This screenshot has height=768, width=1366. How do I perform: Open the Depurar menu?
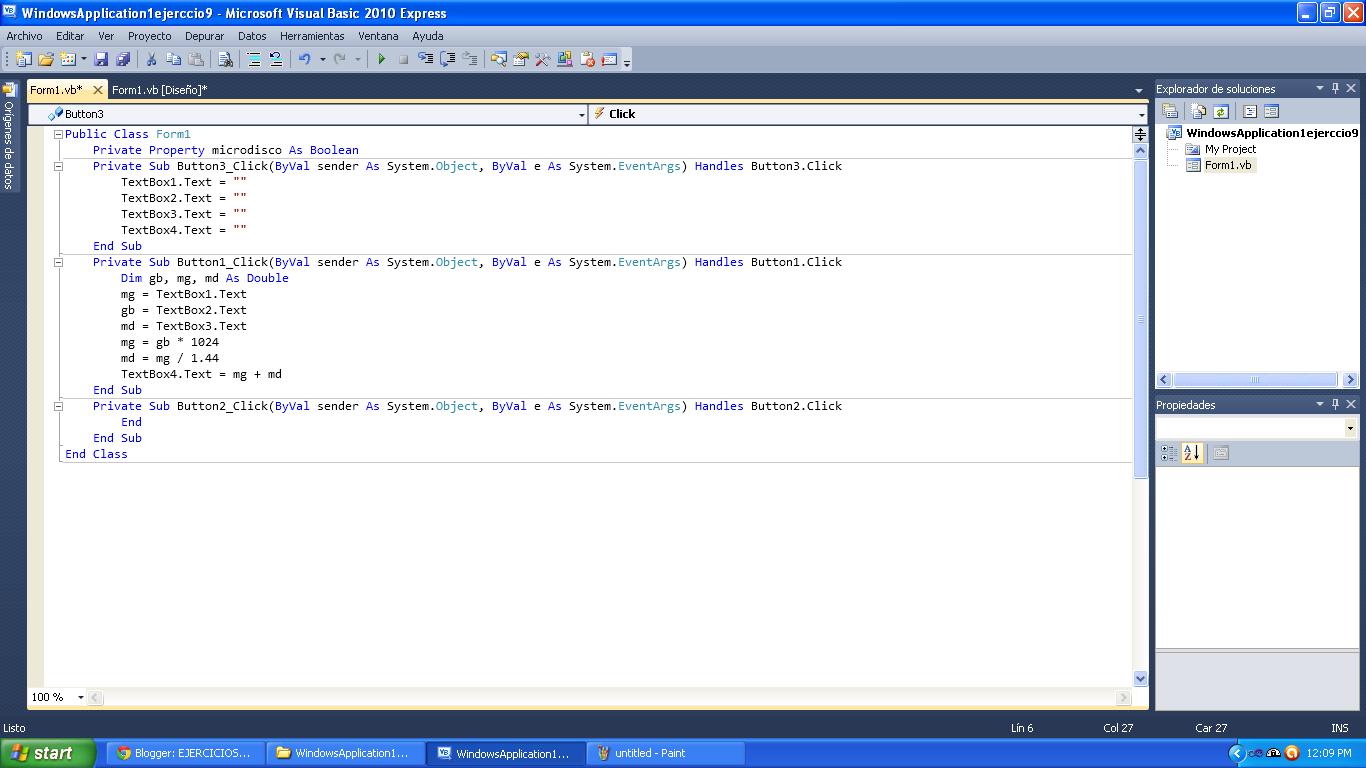point(204,36)
